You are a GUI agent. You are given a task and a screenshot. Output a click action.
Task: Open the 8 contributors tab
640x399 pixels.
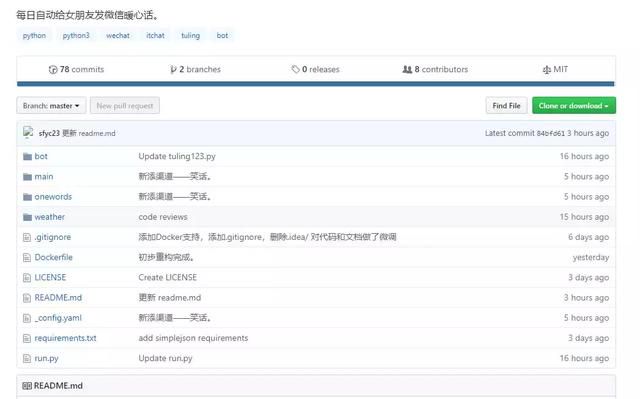pyautogui.click(x=435, y=69)
